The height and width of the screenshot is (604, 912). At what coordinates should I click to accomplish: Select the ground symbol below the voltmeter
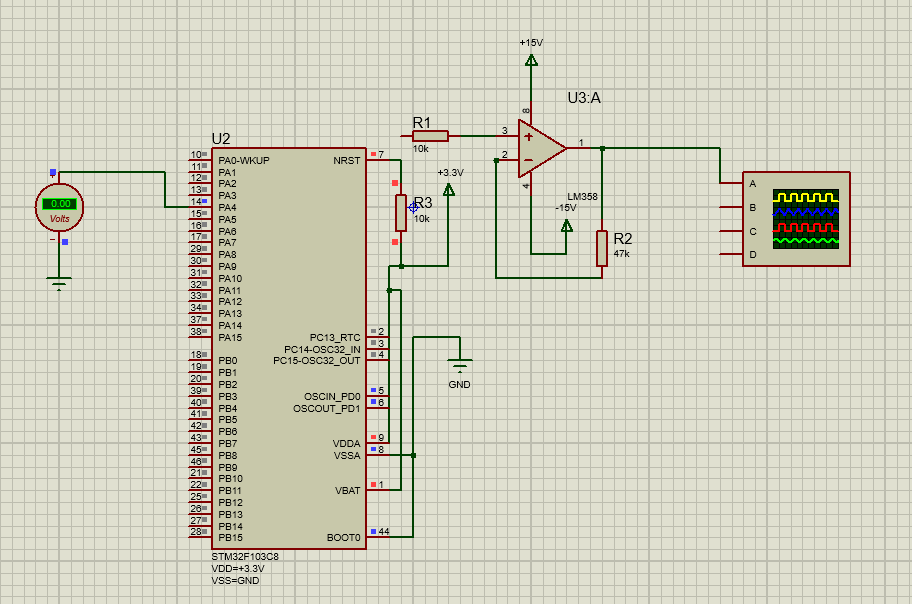pyautogui.click(x=59, y=284)
